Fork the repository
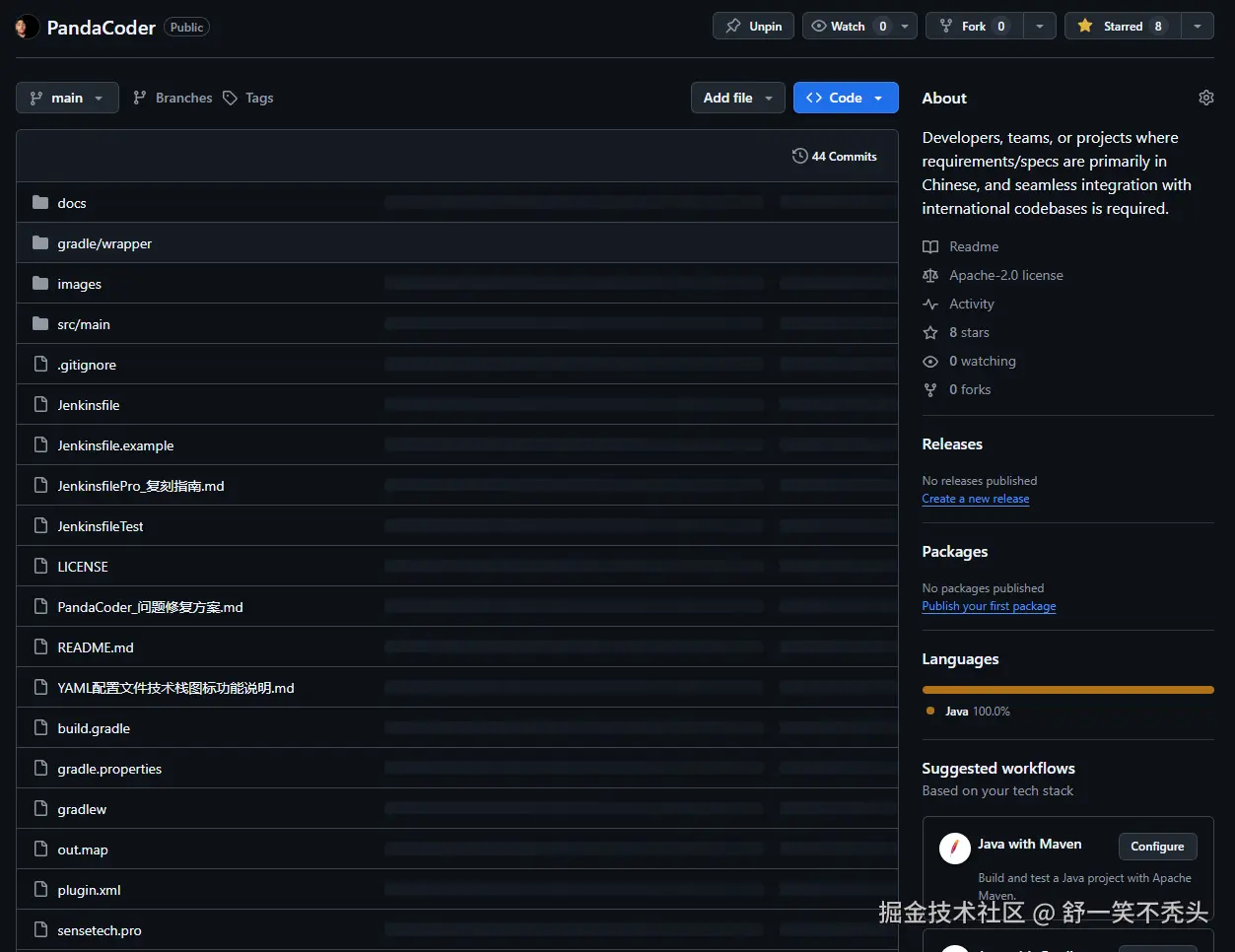This screenshot has height=952, width=1235. point(974,27)
